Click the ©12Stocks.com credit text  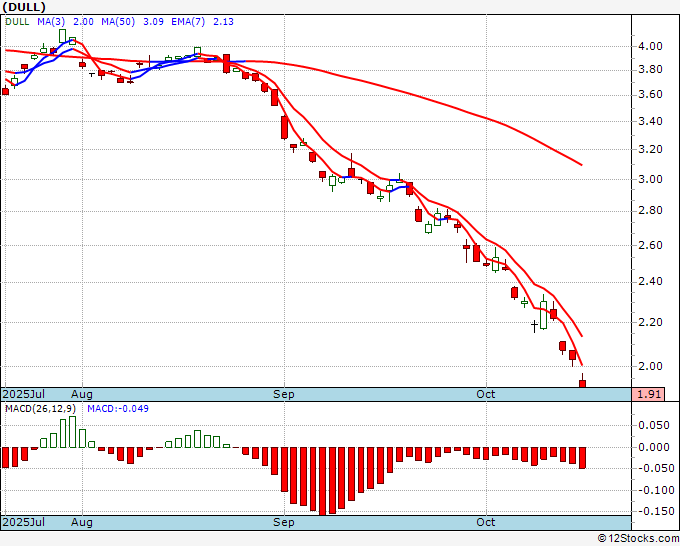[x=638, y=538]
